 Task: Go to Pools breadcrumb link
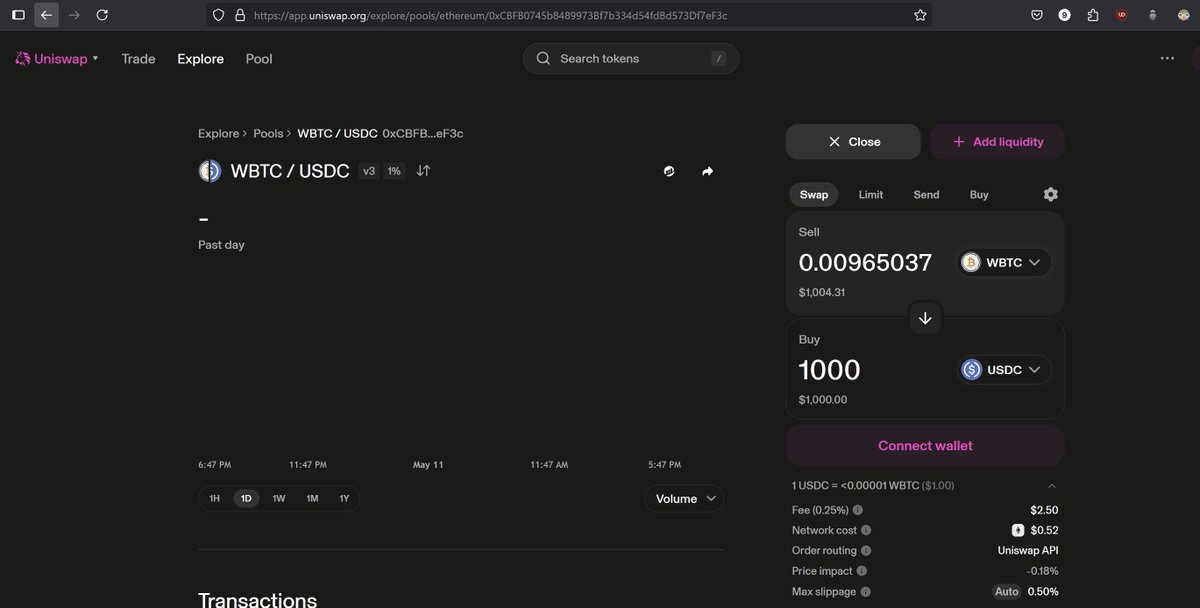268,133
